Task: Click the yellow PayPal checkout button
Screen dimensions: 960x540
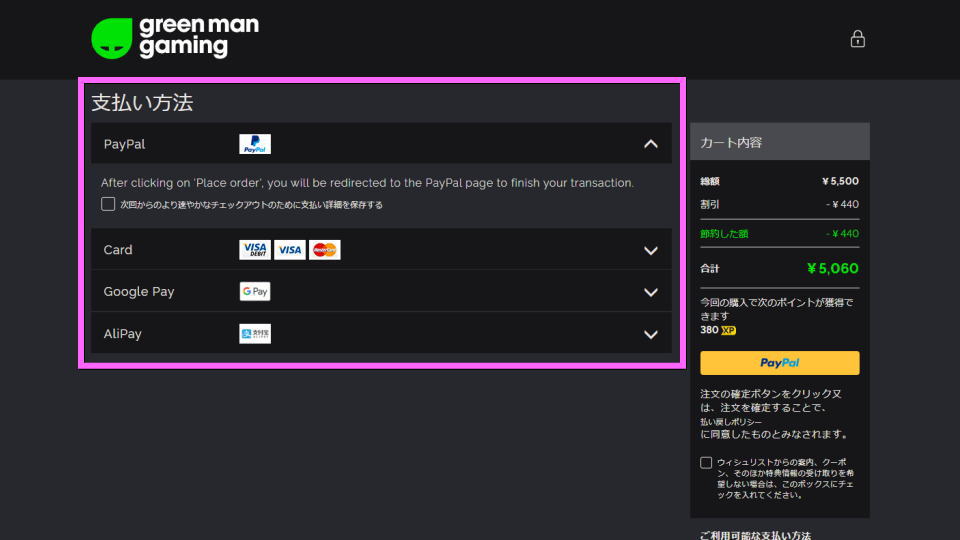Action: tap(779, 362)
